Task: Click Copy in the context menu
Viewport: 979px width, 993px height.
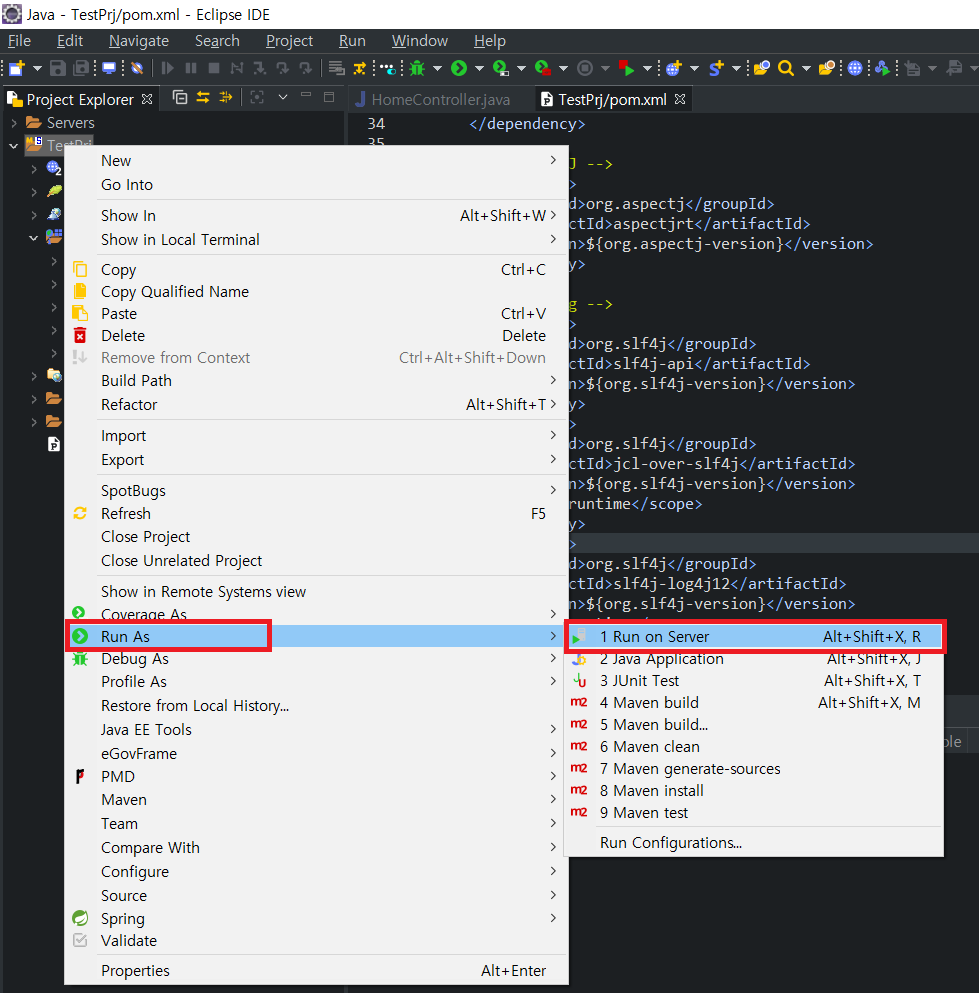Action: coord(316,270)
